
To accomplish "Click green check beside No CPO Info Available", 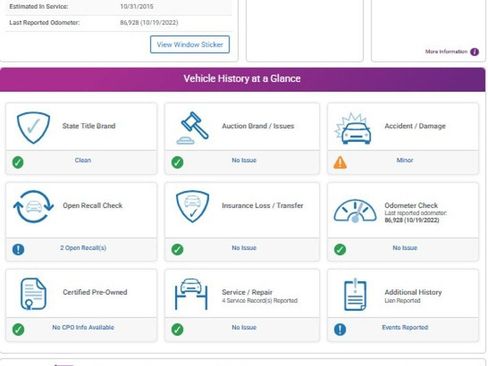I will coord(18,329).
